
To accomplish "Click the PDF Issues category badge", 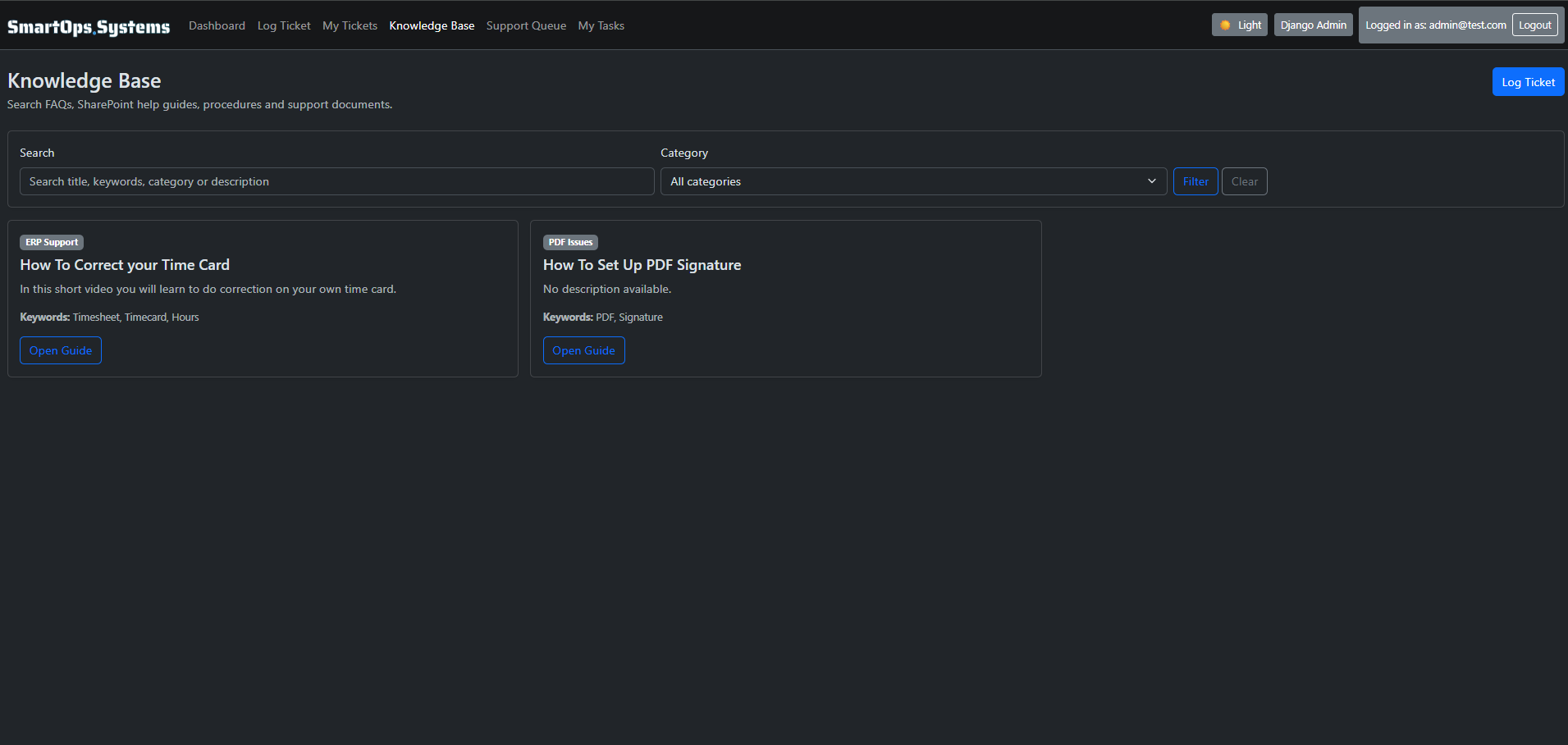I will click(x=570, y=242).
